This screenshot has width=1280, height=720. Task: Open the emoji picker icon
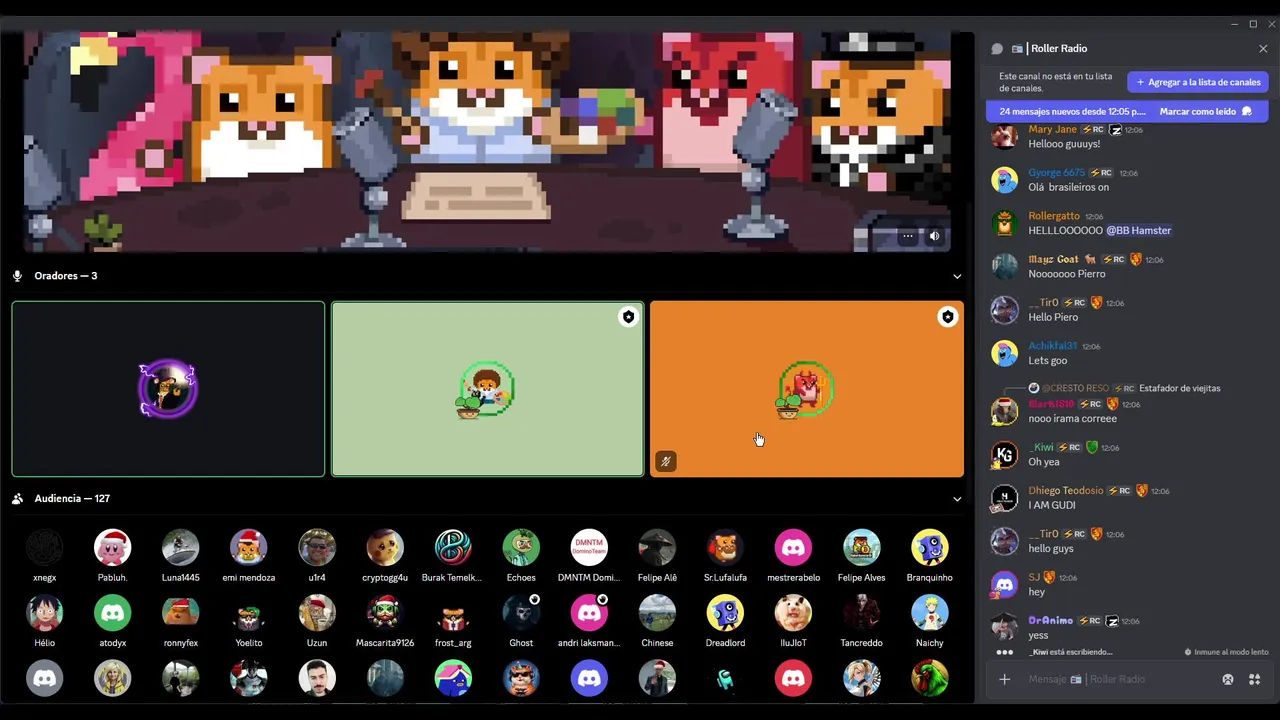(x=1228, y=679)
